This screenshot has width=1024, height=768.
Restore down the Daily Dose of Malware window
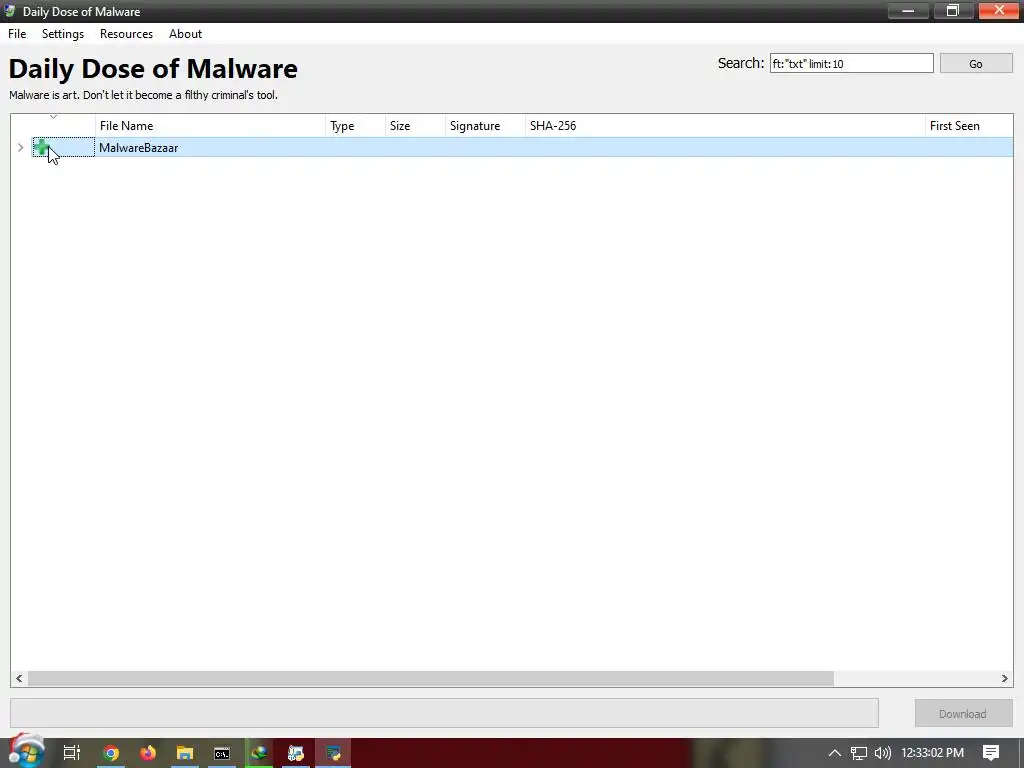pyautogui.click(x=953, y=10)
